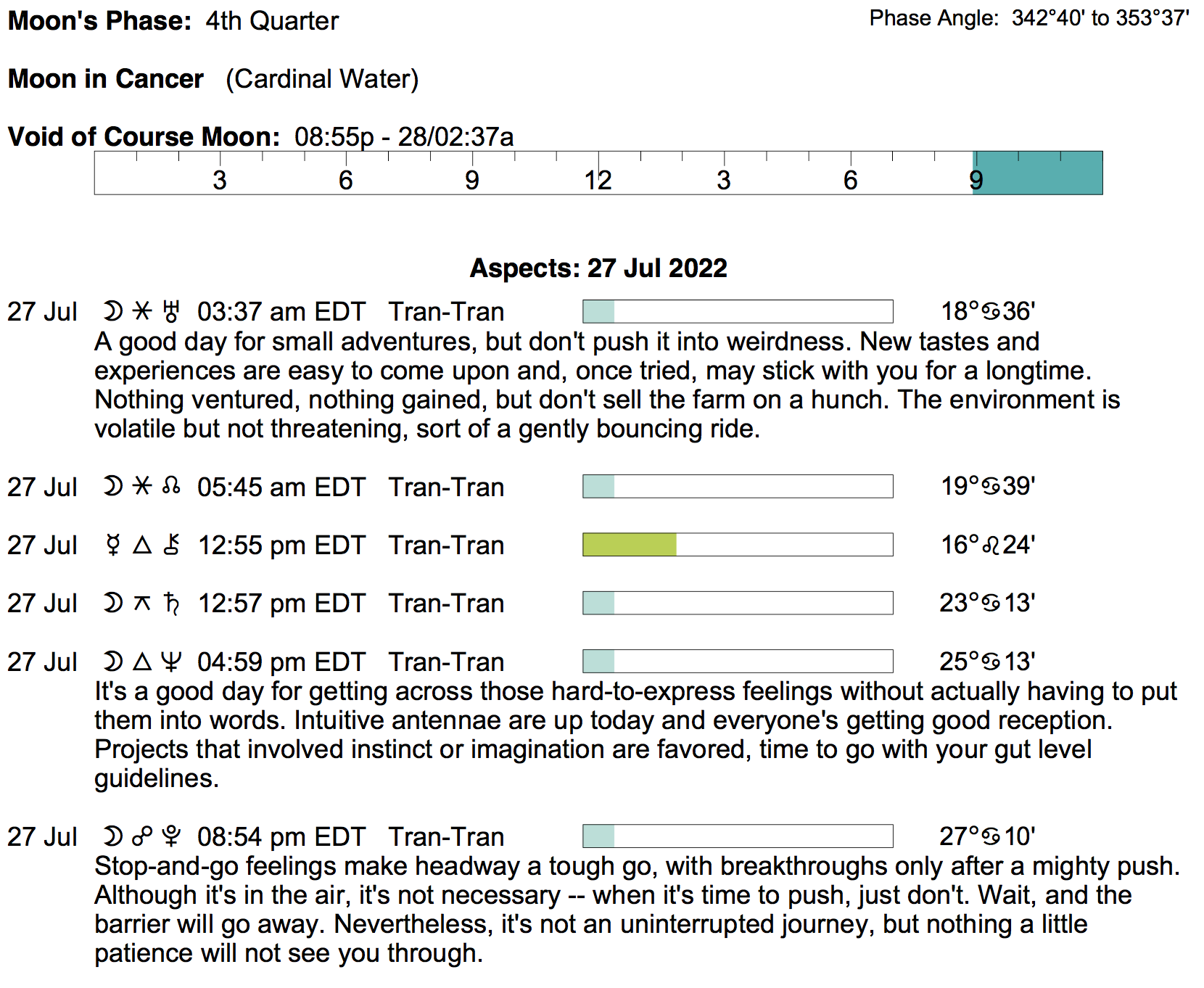Click the 12 noon mark on the hour timeline

[598, 180]
